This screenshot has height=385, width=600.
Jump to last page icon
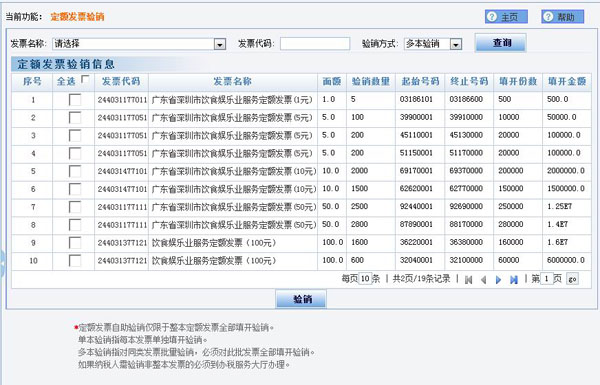coord(514,280)
